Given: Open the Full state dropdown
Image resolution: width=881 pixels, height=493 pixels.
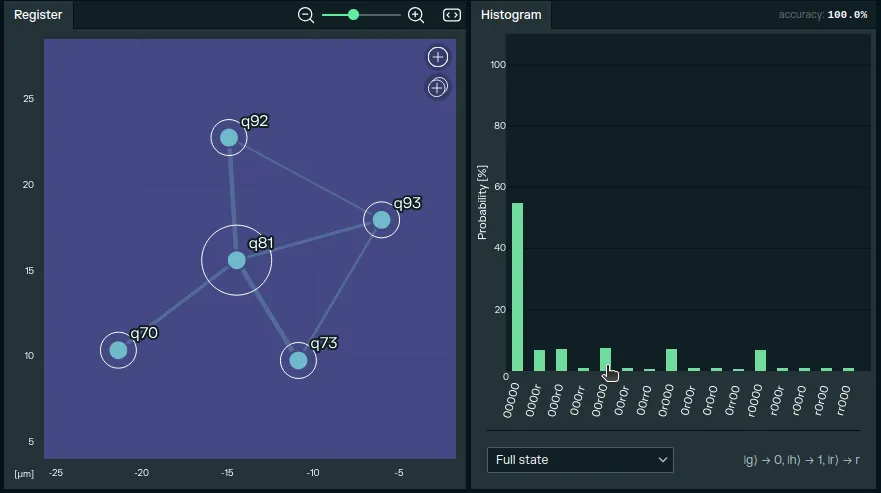Looking at the screenshot, I should click(x=580, y=460).
